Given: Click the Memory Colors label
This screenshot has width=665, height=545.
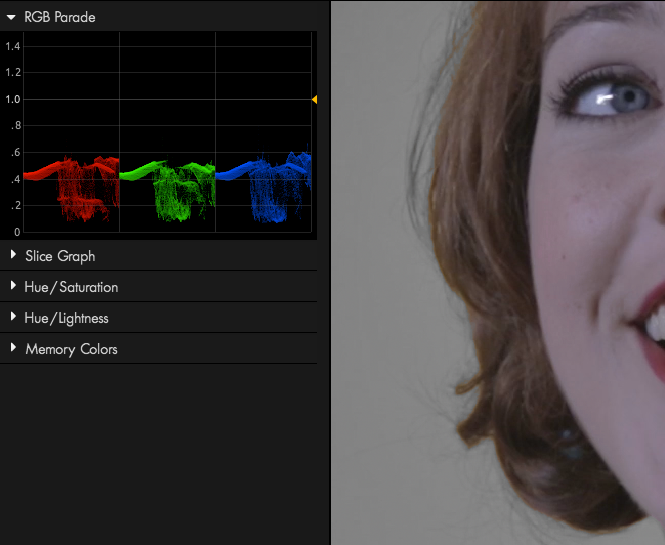Looking at the screenshot, I should 71,349.
